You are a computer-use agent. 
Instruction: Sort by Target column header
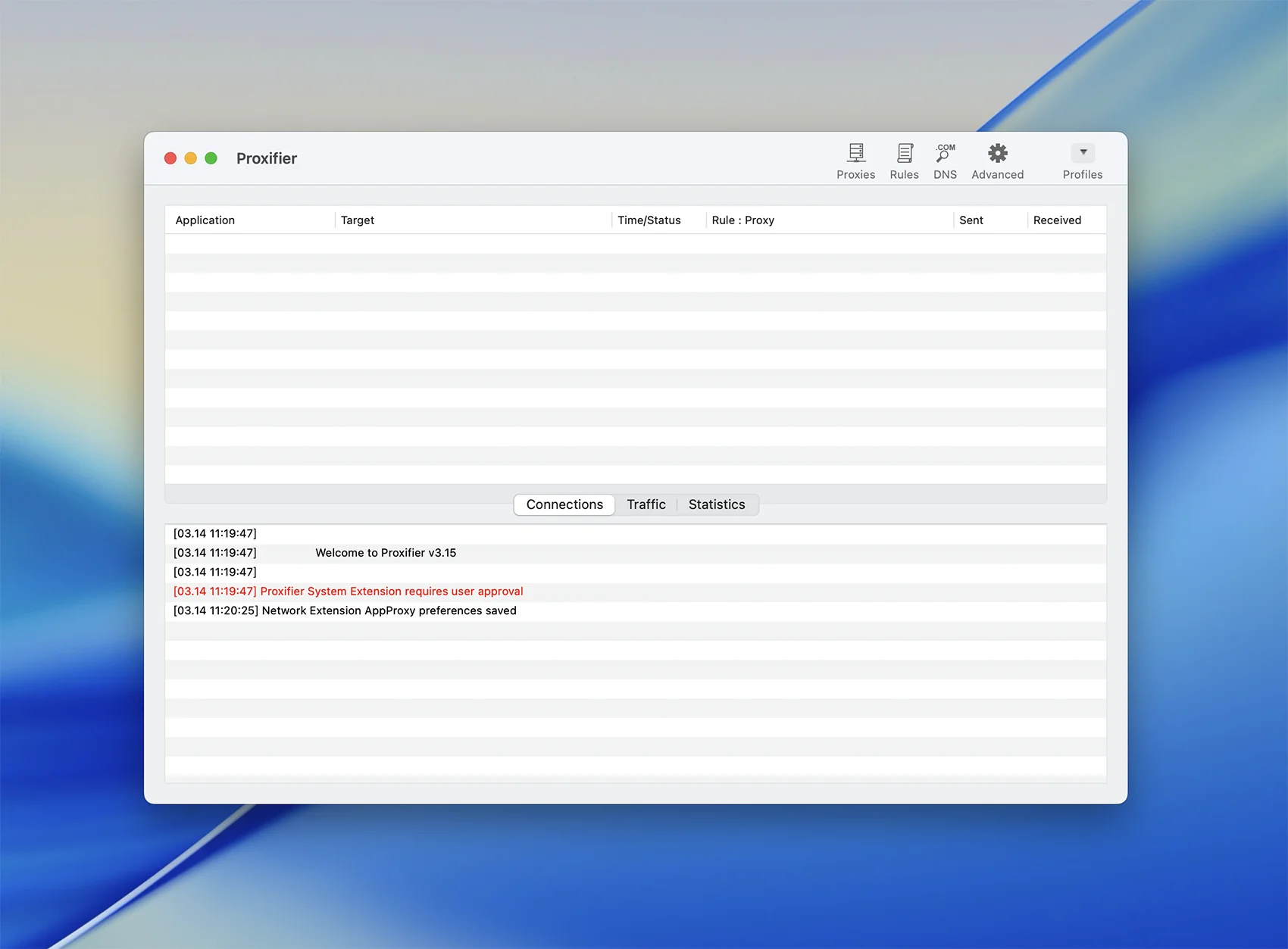(358, 220)
